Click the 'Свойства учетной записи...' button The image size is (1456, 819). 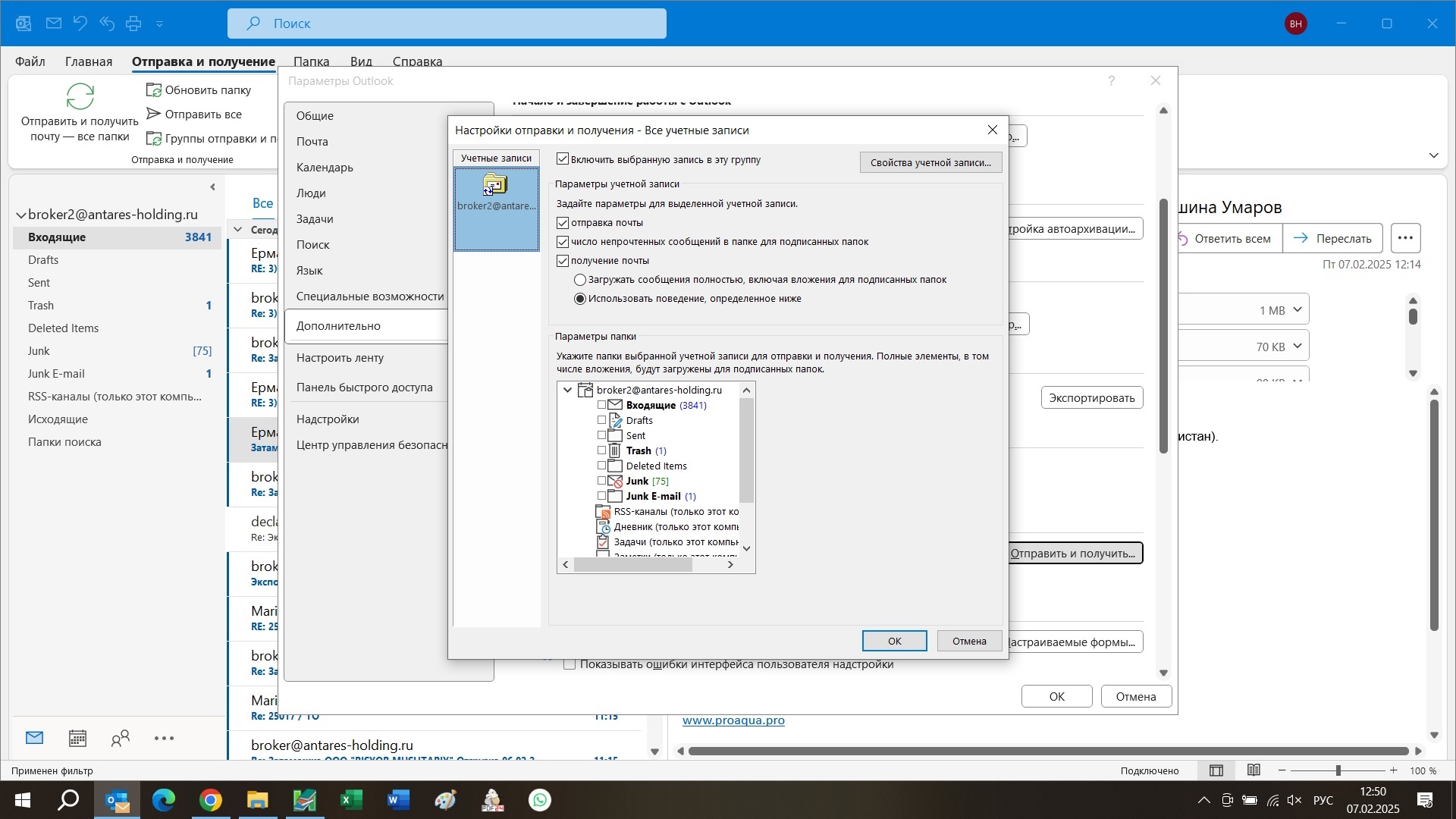click(930, 162)
